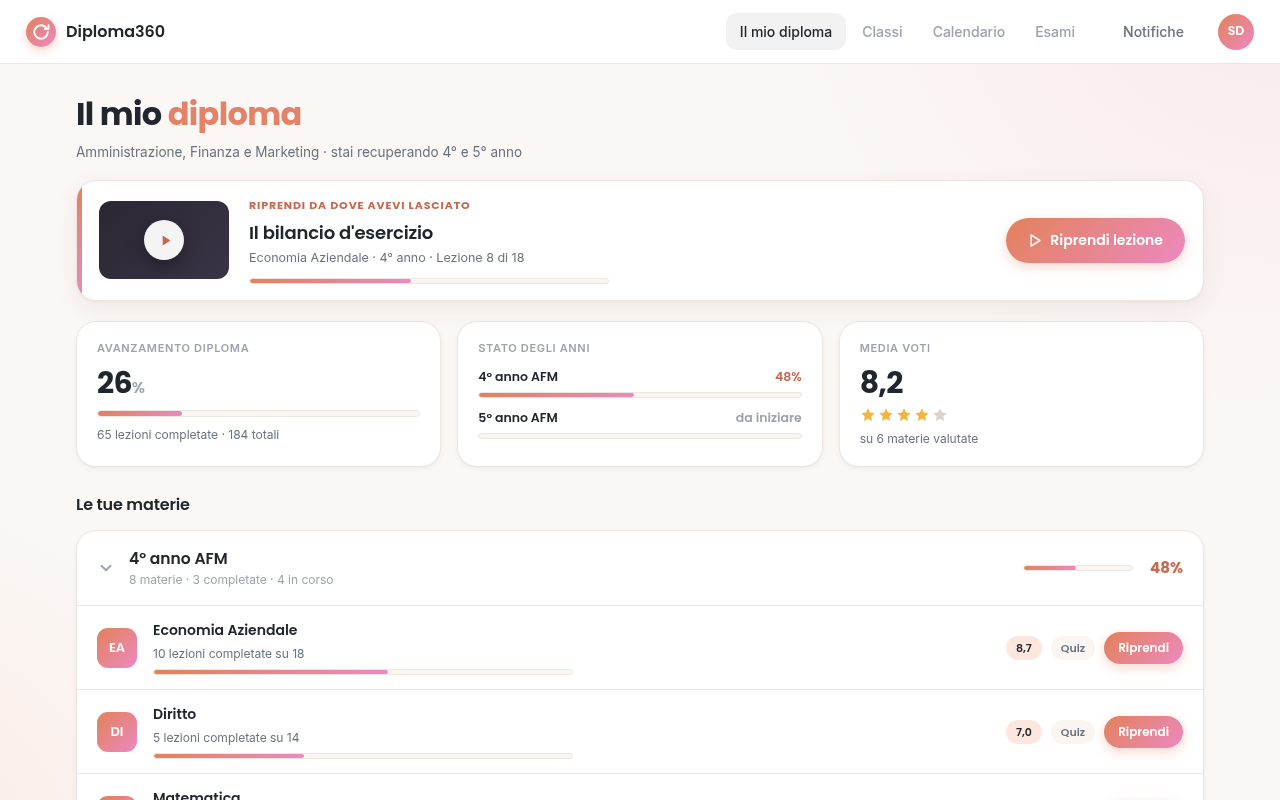Click 'Le tue materie' heading
Screen dimensions: 1280x800
tap(133, 505)
